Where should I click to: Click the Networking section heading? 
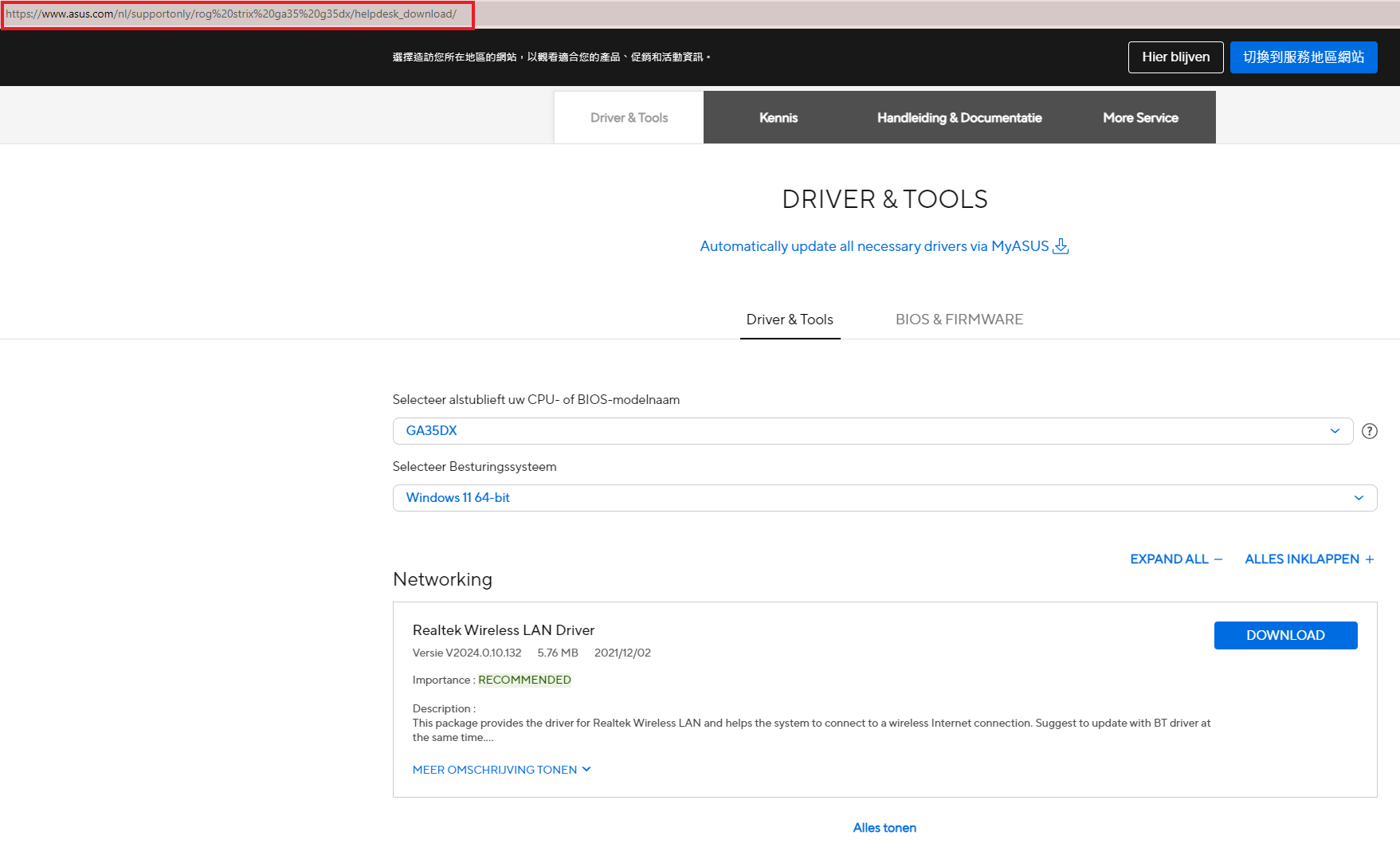coord(442,579)
